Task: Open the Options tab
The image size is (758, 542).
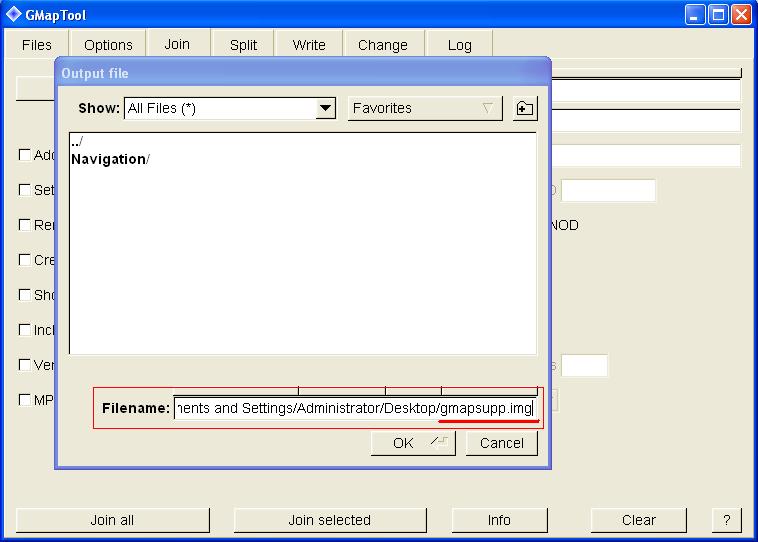Action: pos(108,45)
